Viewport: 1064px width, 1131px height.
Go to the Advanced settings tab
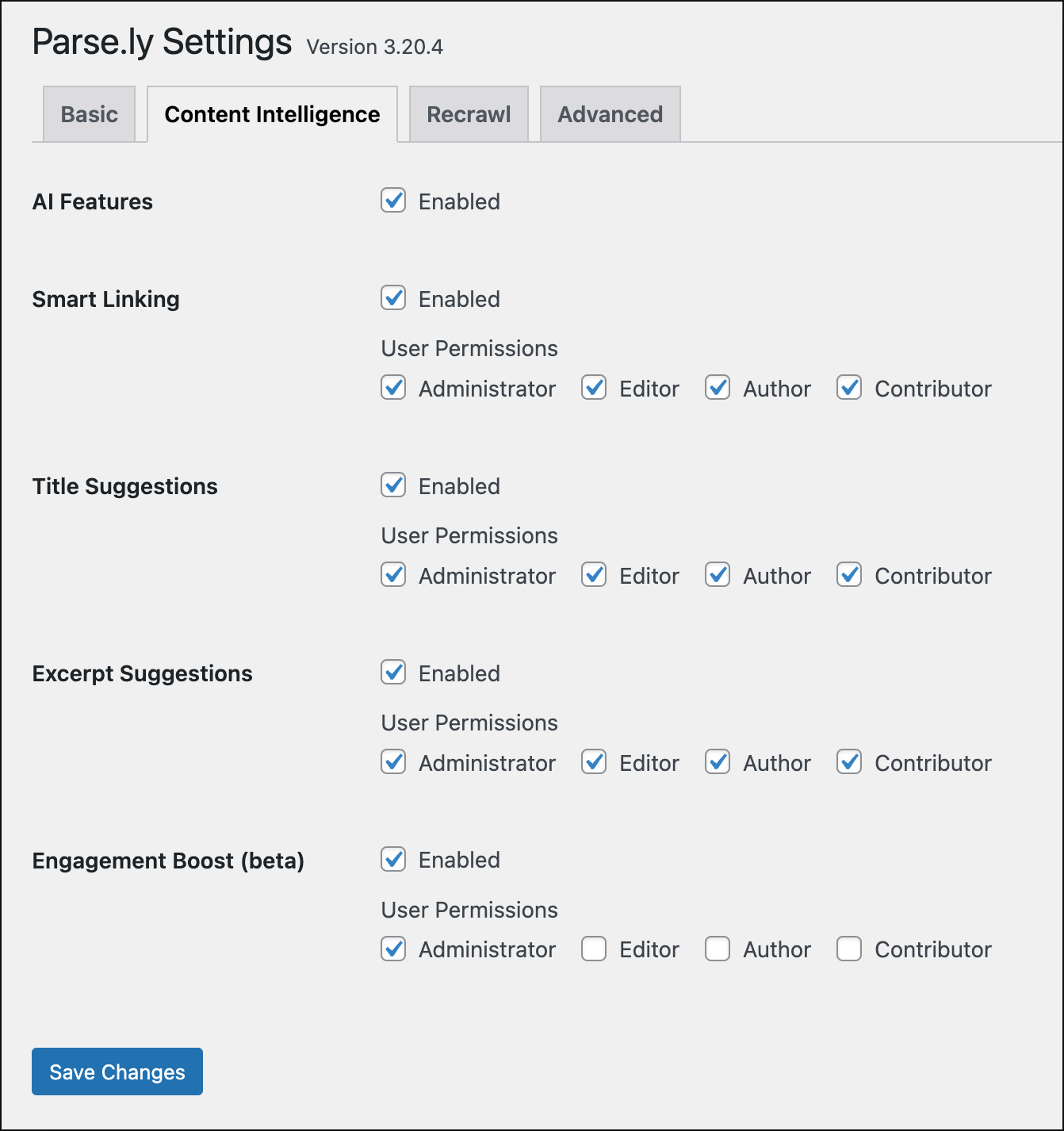point(610,114)
